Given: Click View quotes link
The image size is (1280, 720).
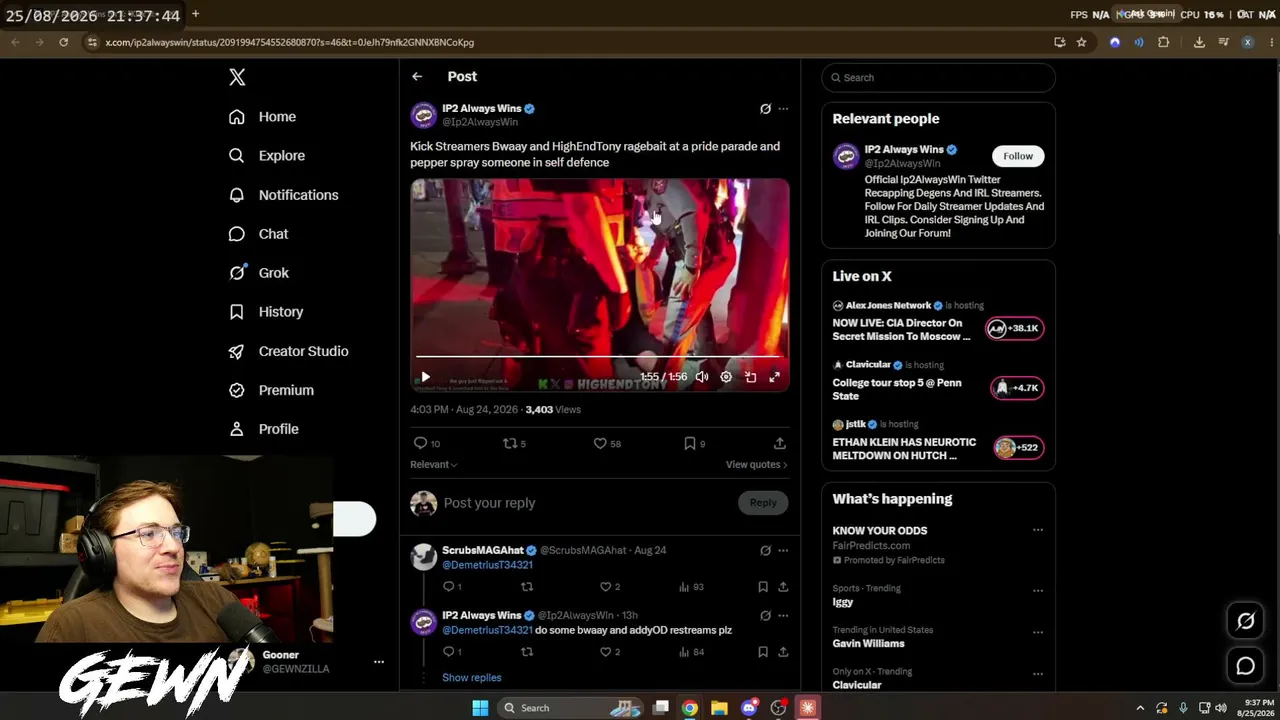Looking at the screenshot, I should point(756,464).
